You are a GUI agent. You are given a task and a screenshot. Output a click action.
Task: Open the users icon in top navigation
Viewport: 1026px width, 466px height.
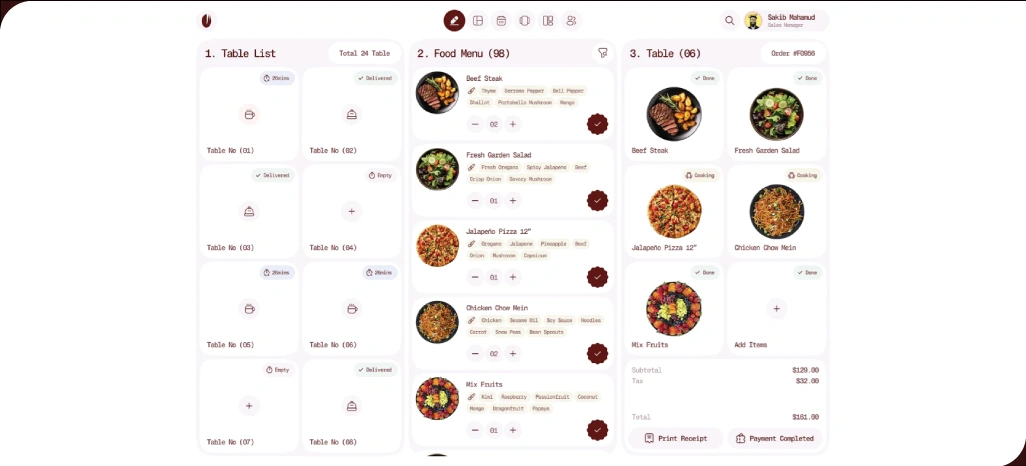(x=571, y=20)
